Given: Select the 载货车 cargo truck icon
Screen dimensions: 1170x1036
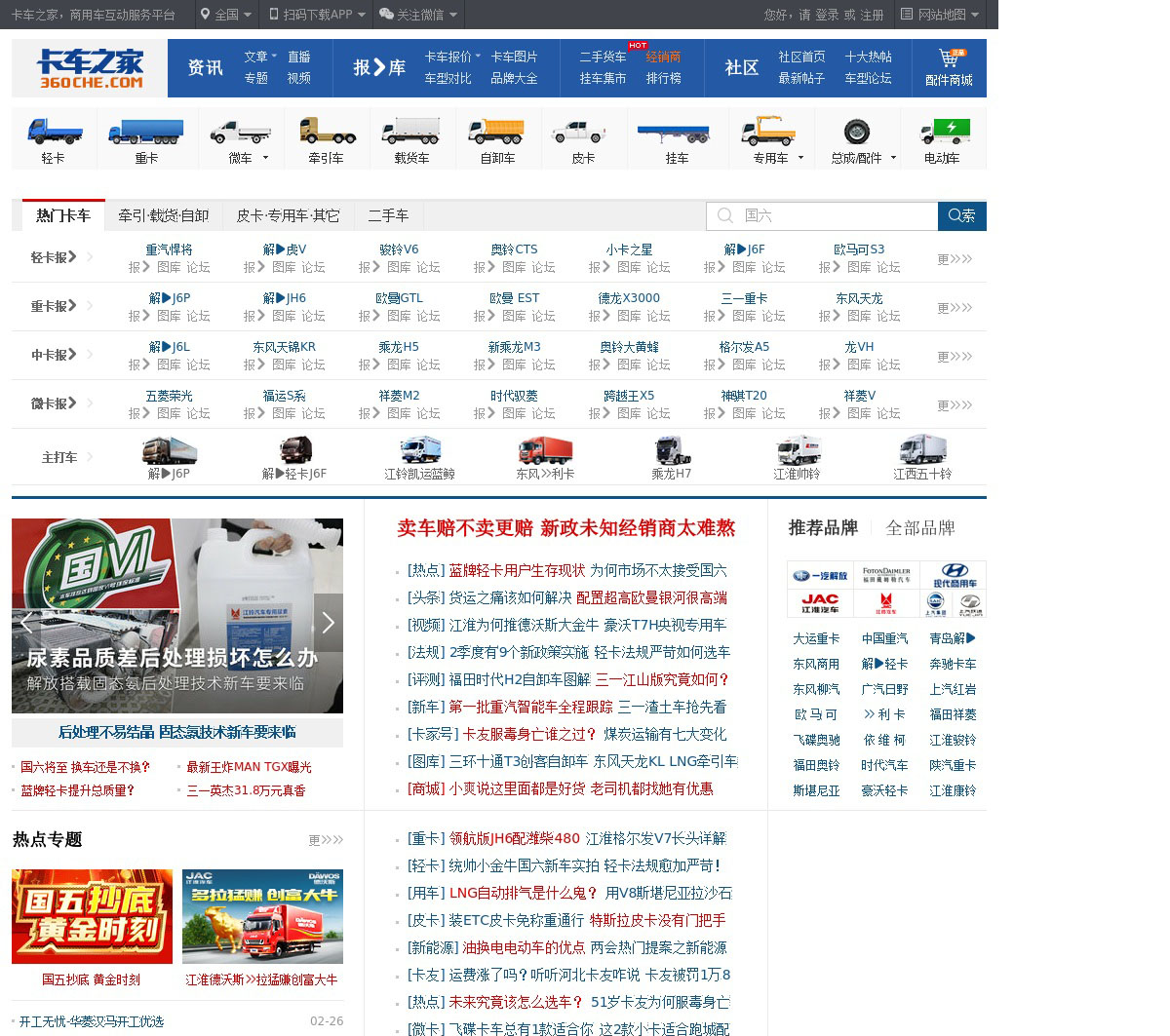Looking at the screenshot, I should point(411,139).
